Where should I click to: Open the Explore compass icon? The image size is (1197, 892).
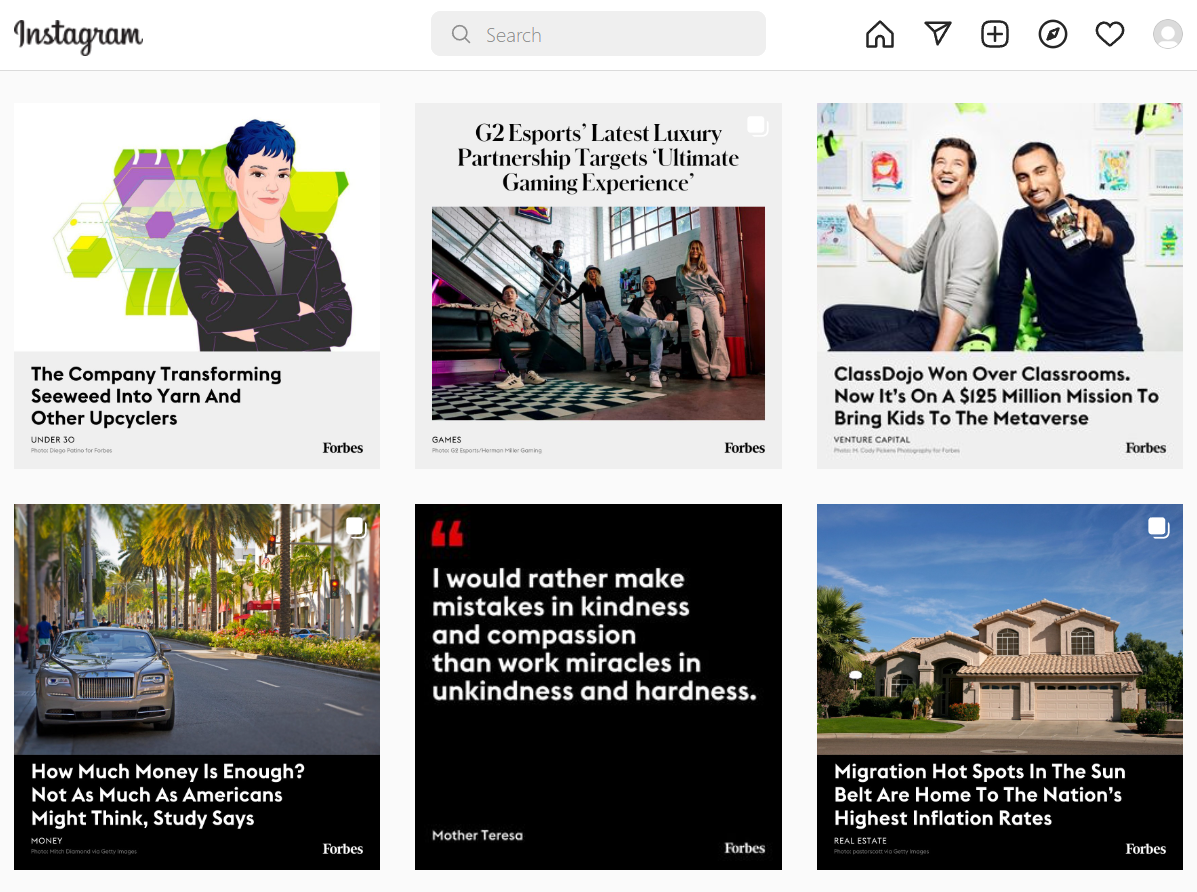coord(1053,34)
